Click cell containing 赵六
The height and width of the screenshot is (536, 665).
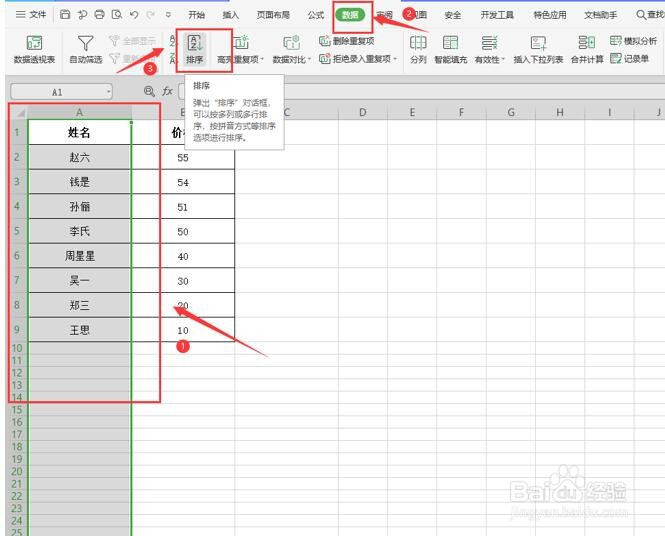click(80, 157)
